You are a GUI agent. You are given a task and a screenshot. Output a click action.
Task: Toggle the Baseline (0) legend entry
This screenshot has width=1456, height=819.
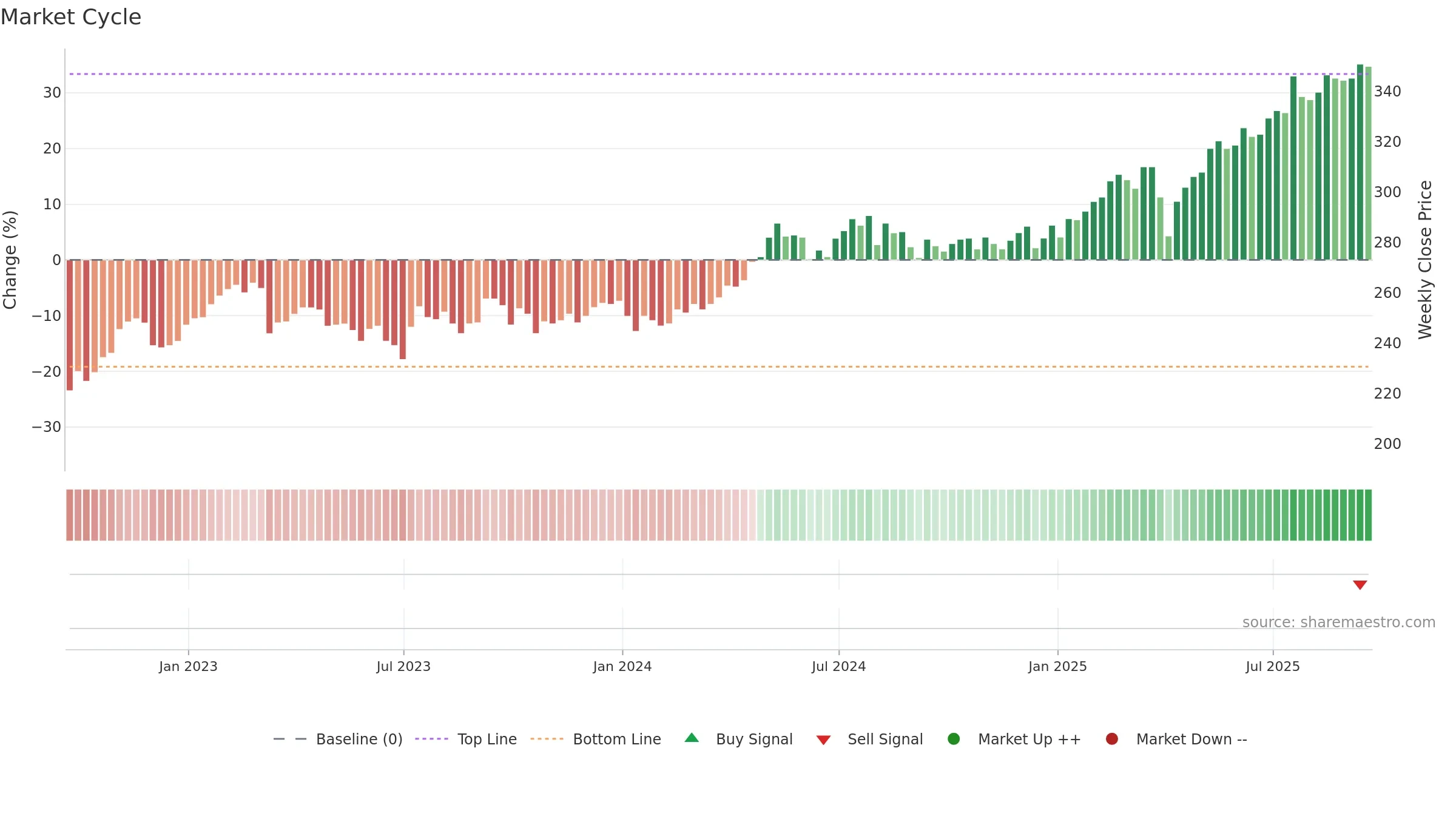tap(338, 739)
